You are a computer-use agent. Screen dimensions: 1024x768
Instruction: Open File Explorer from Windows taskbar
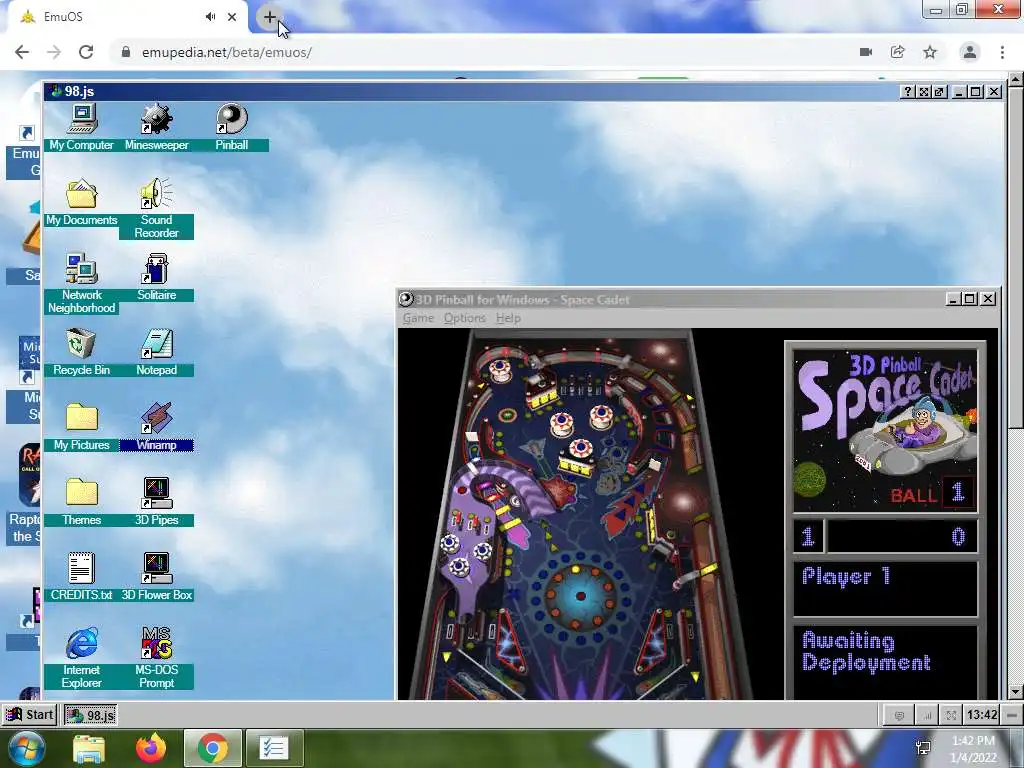coord(89,749)
